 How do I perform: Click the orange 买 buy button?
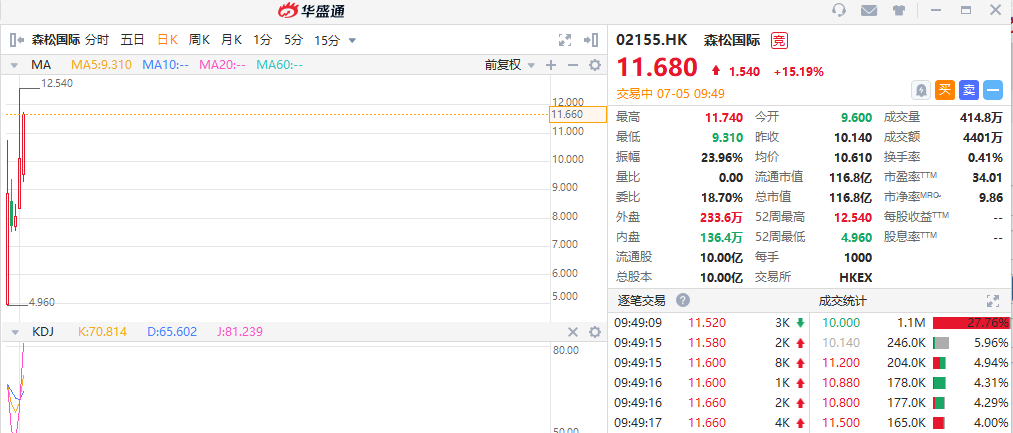pos(945,90)
